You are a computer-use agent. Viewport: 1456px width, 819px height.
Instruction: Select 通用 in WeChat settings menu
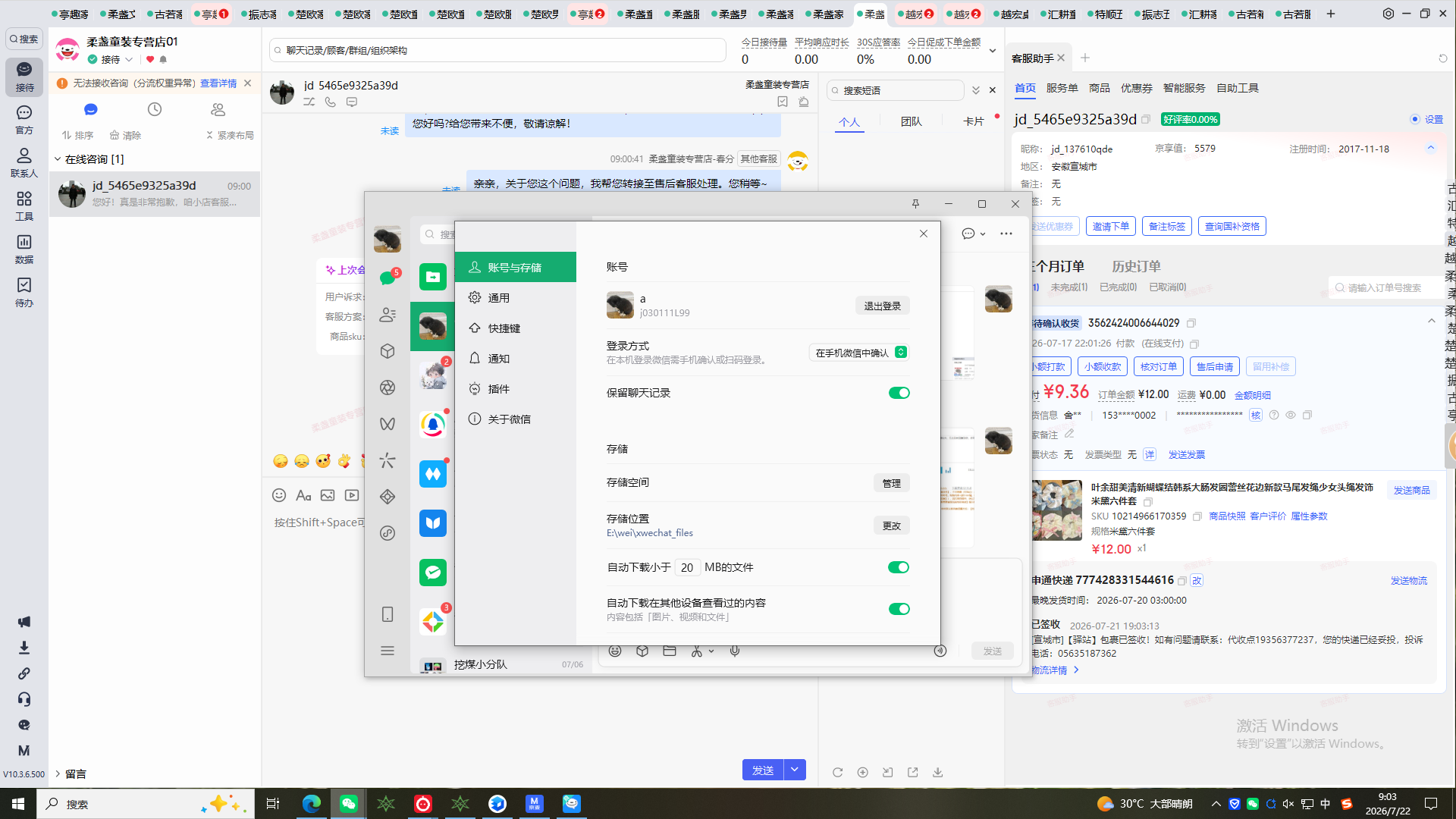(516, 298)
